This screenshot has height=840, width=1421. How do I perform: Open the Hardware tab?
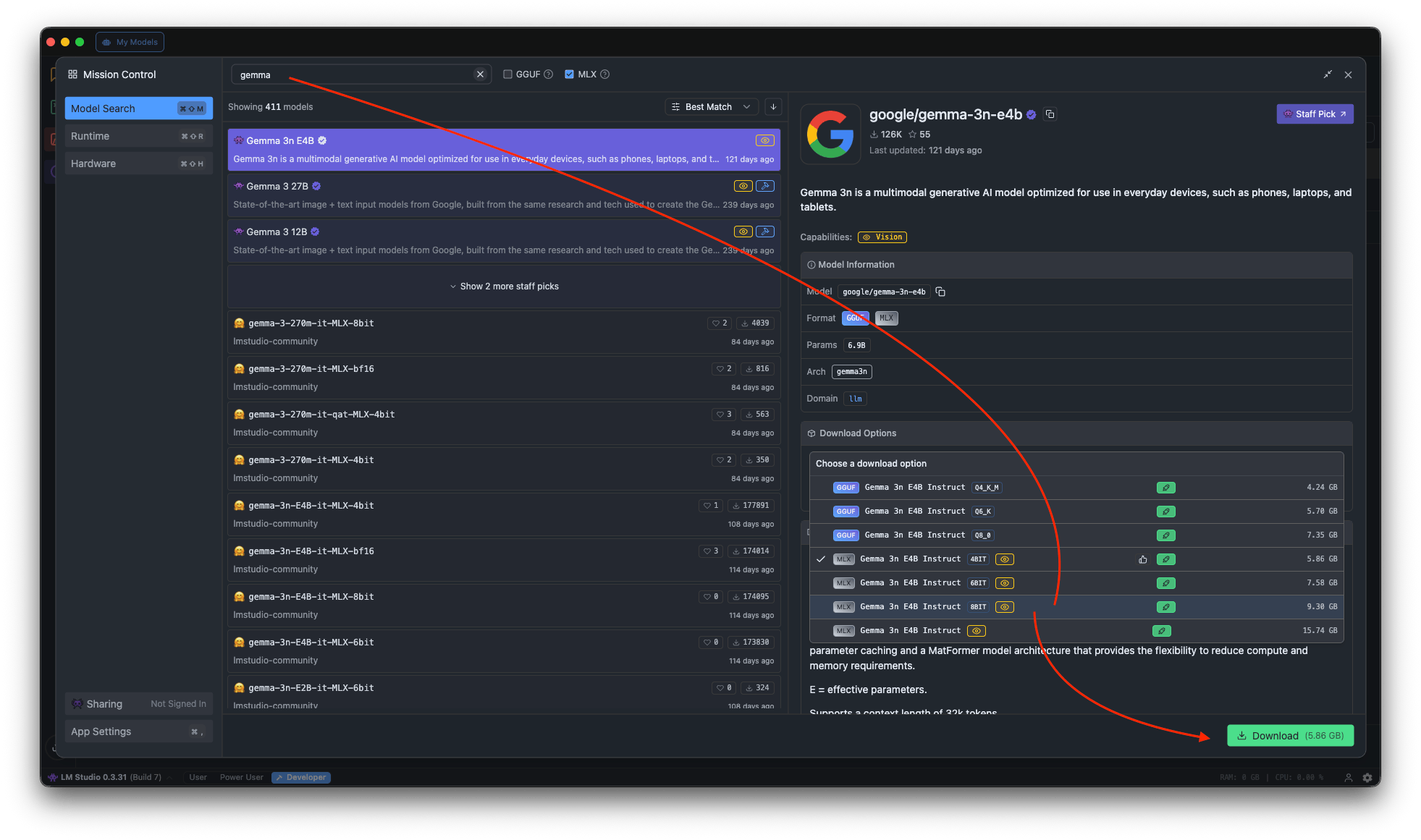pos(138,164)
